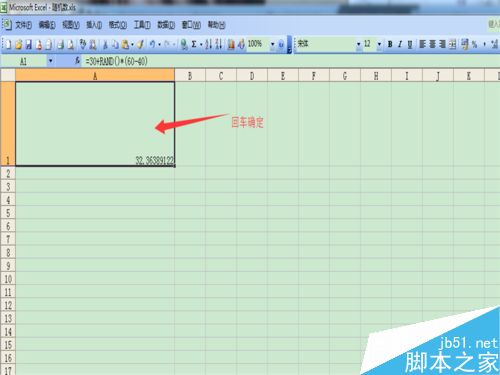Apply Percent style icon
The height and width of the screenshot is (375, 500).
click(x=475, y=44)
